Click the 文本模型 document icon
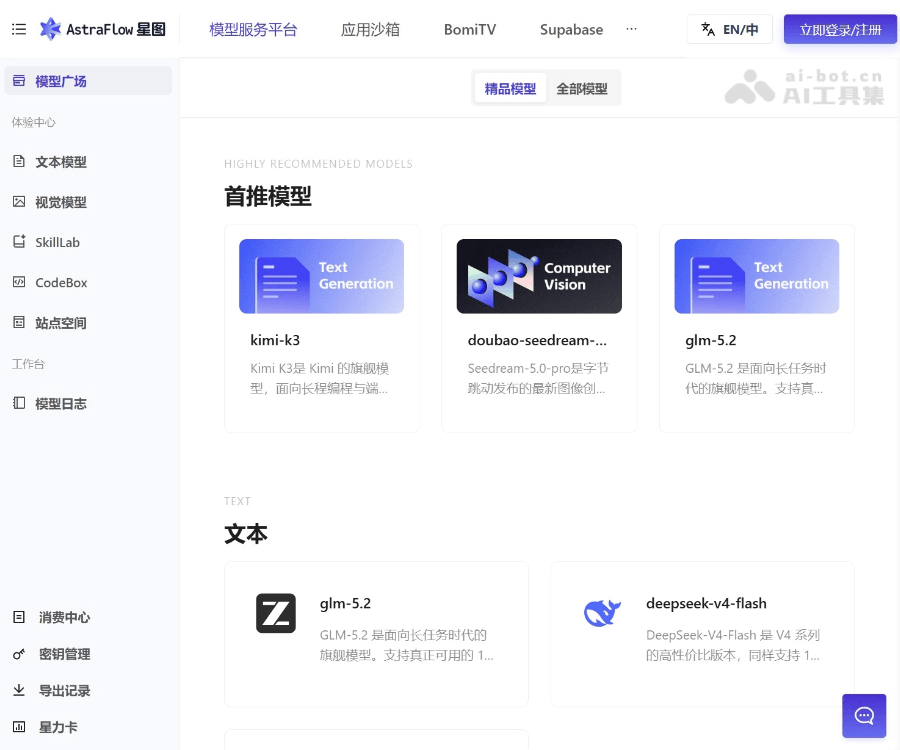Image resolution: width=900 pixels, height=750 pixels. pyautogui.click(x=19, y=161)
